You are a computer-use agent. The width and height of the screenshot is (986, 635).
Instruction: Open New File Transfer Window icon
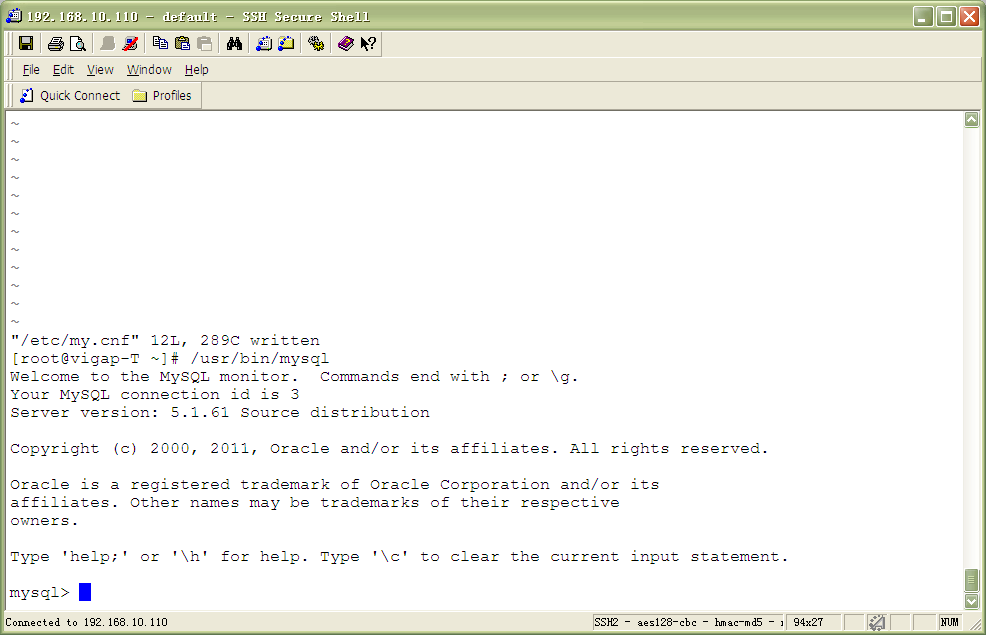[286, 43]
